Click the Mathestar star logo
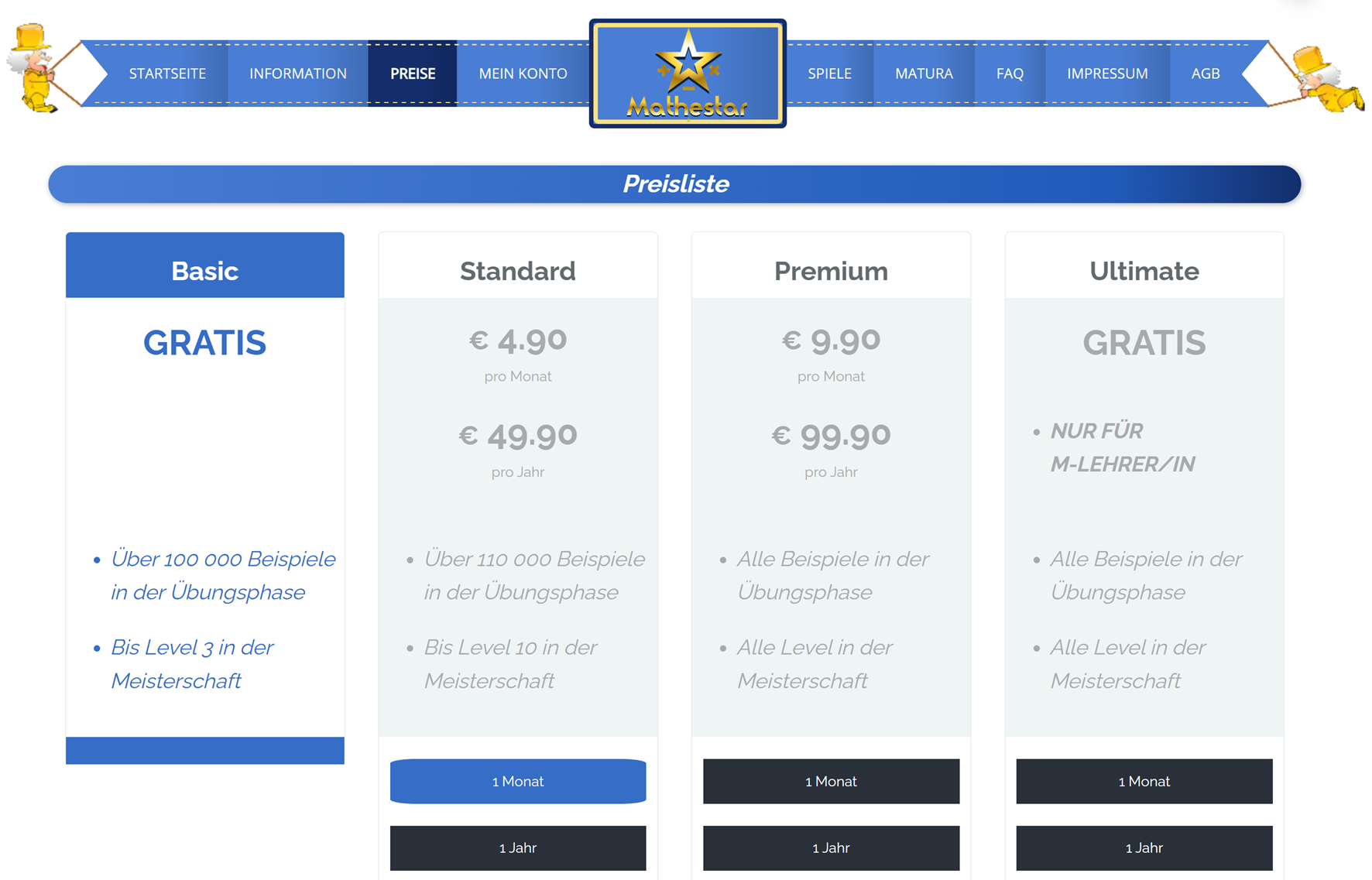This screenshot has width=1372, height=880. (688, 74)
